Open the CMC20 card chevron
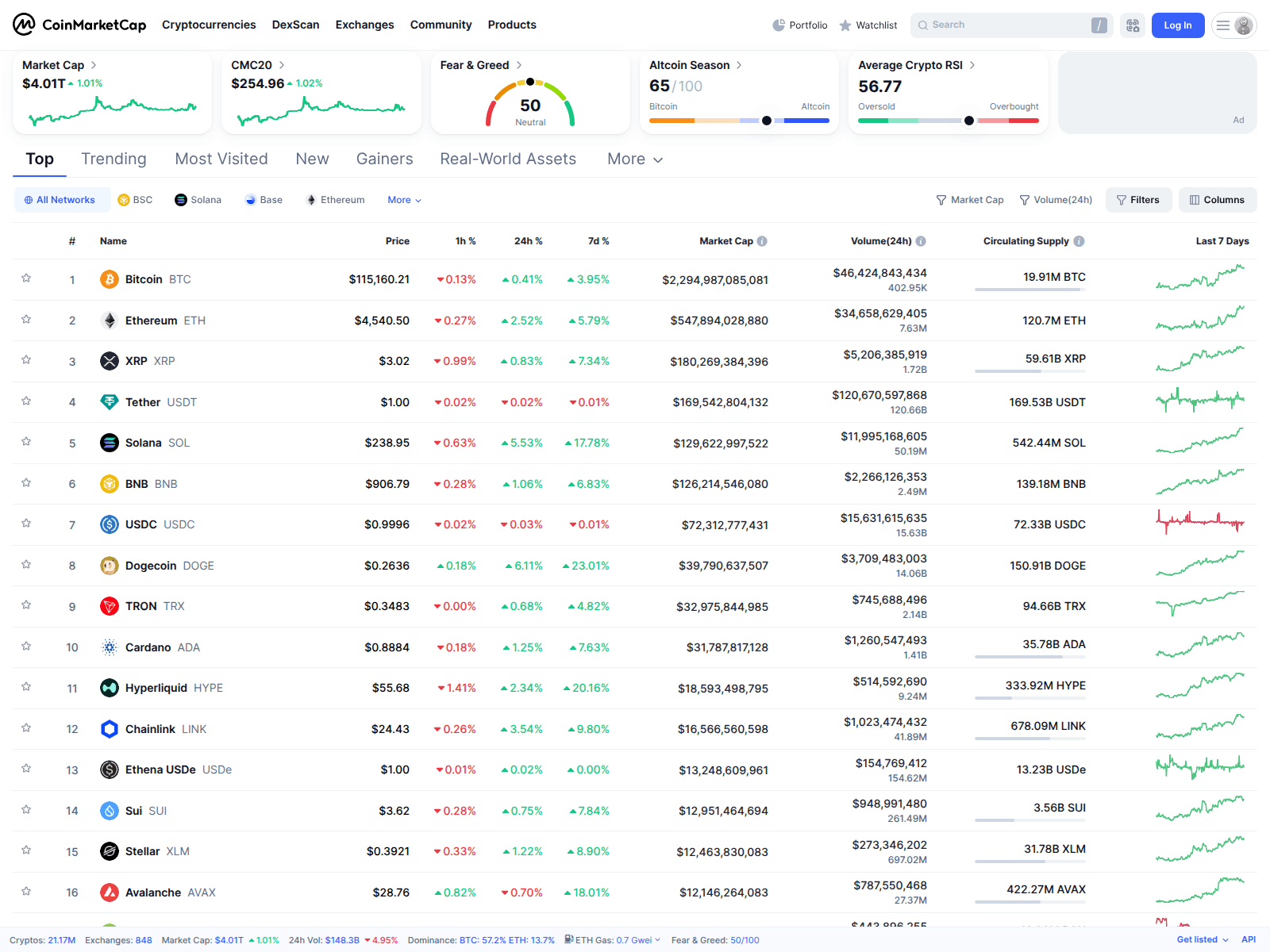 (x=282, y=65)
